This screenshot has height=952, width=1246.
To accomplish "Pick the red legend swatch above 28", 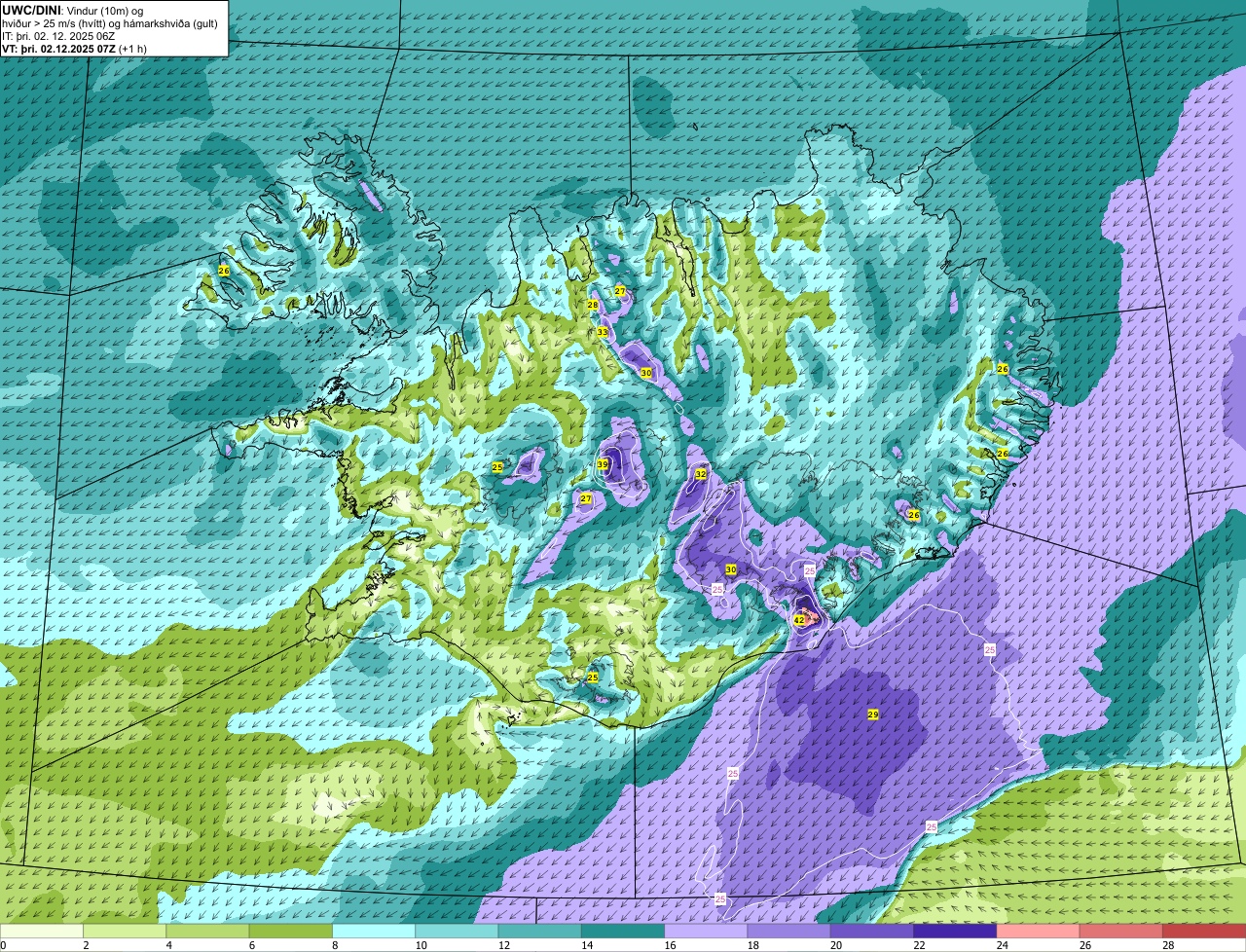I will click(x=1204, y=931).
